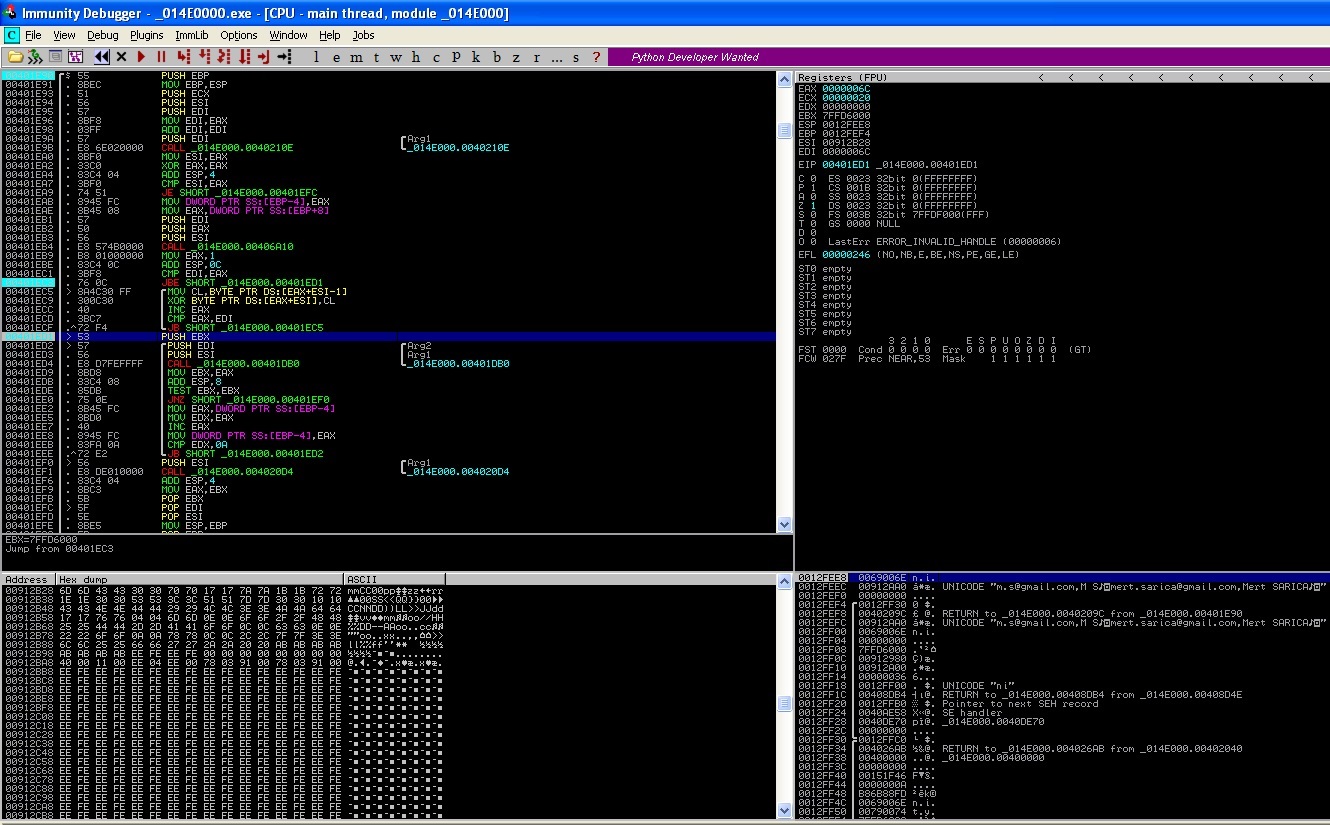This screenshot has width=1330, height=825.
Task: Open the Memory map via 'm' button
Action: point(356,57)
